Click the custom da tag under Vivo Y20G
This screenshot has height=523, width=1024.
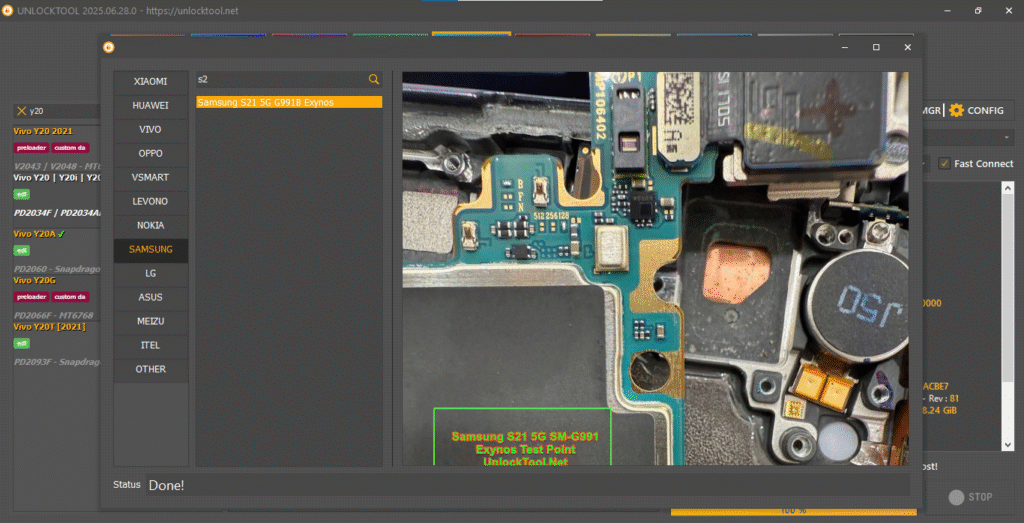click(x=70, y=297)
